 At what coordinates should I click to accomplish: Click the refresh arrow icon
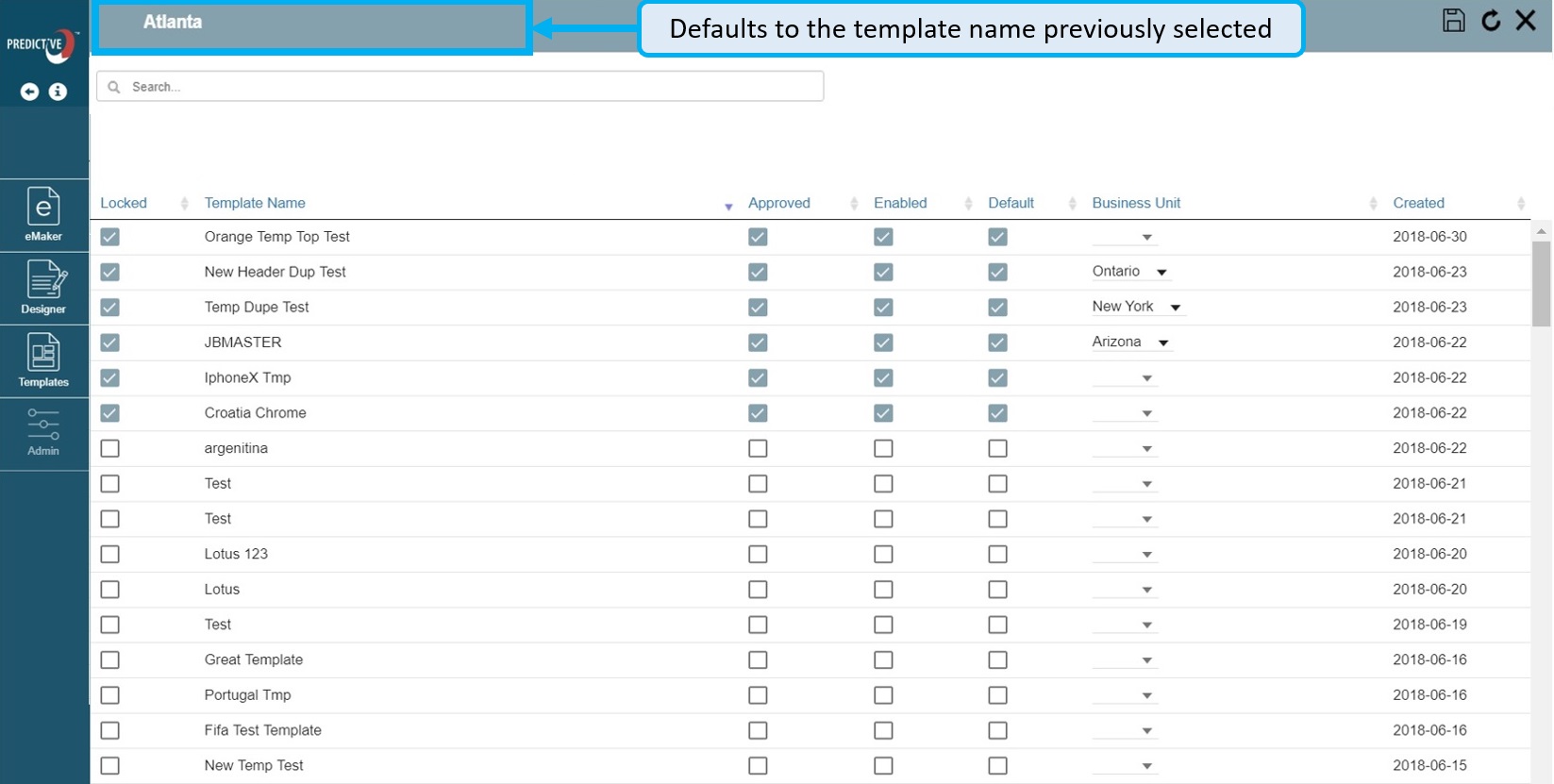(1491, 21)
